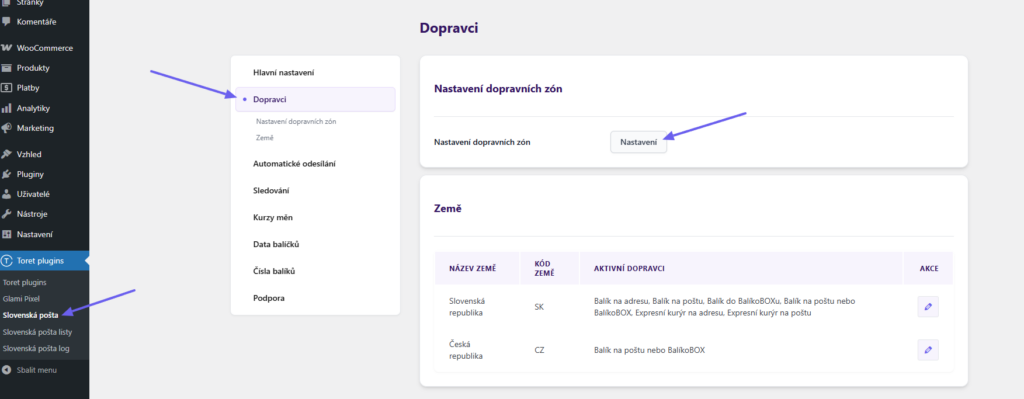Click the Nastavení sliders icon in sidebar
Viewport: 1024px width, 399px height.
click(x=7, y=234)
